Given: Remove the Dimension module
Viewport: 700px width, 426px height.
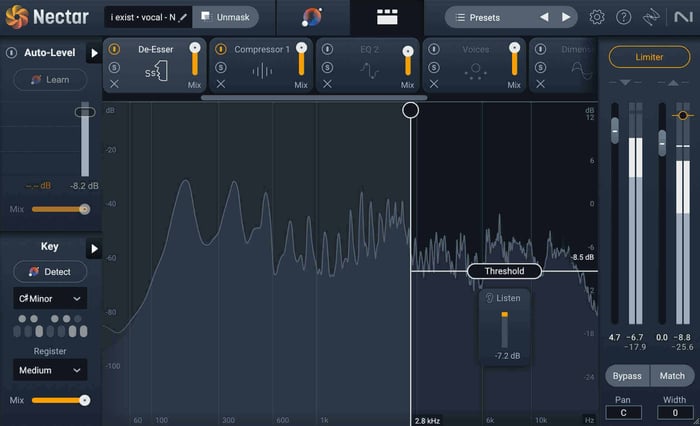Looking at the screenshot, I should click(x=540, y=84).
